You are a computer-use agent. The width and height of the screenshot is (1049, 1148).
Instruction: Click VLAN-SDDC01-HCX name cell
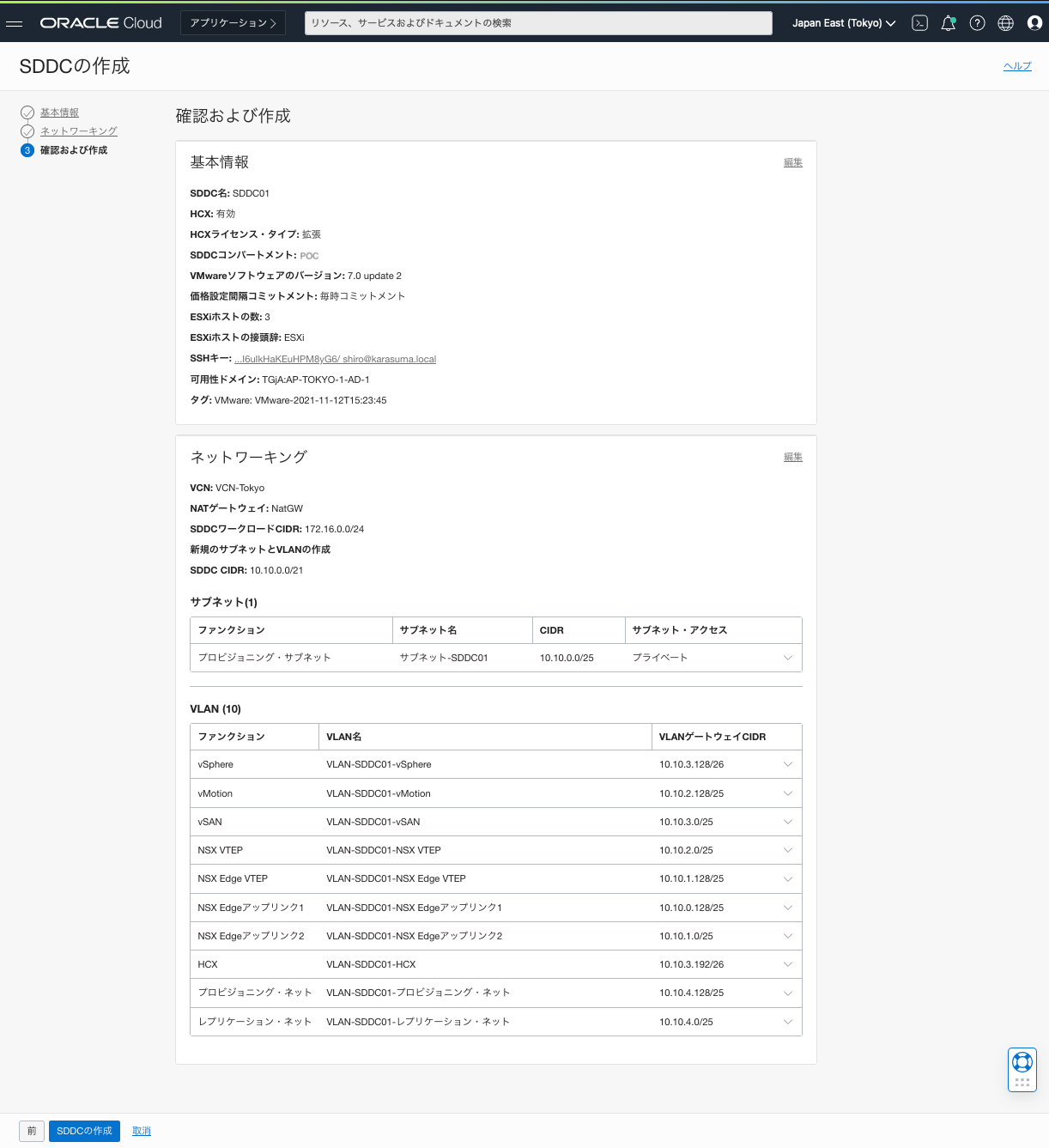[371, 964]
